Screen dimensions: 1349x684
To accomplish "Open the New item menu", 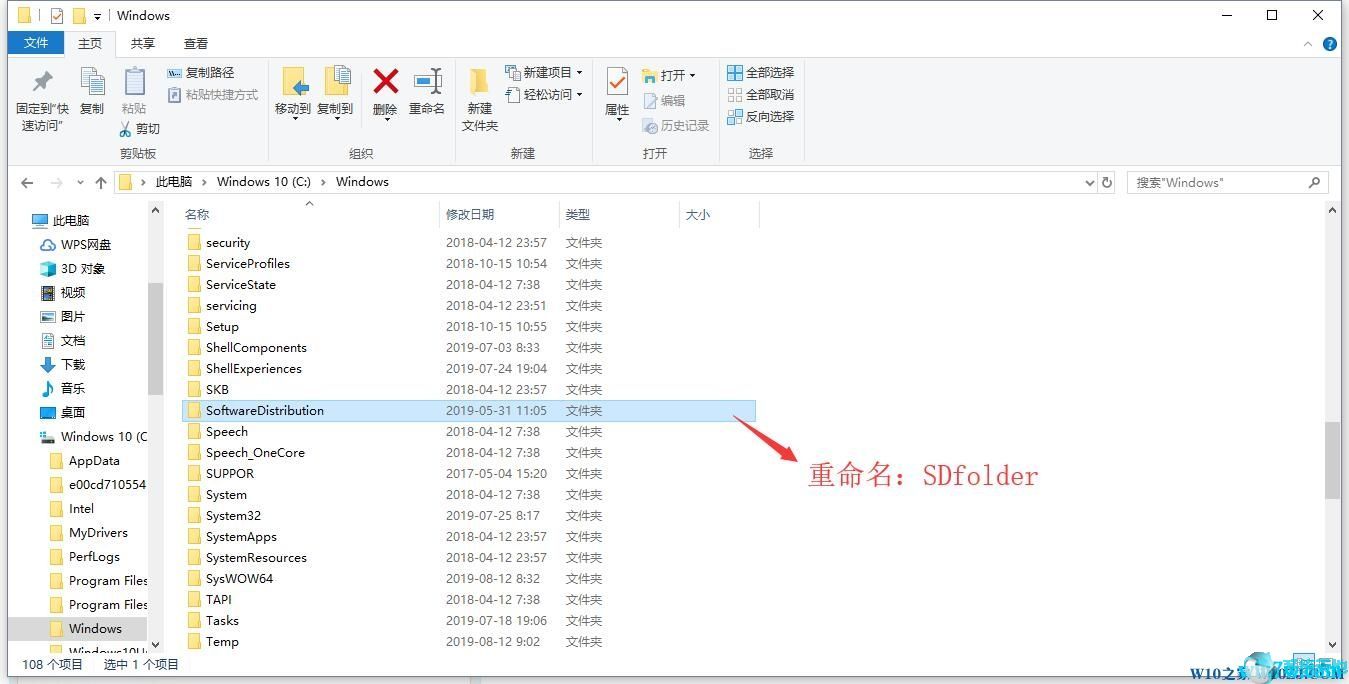I will pyautogui.click(x=544, y=73).
